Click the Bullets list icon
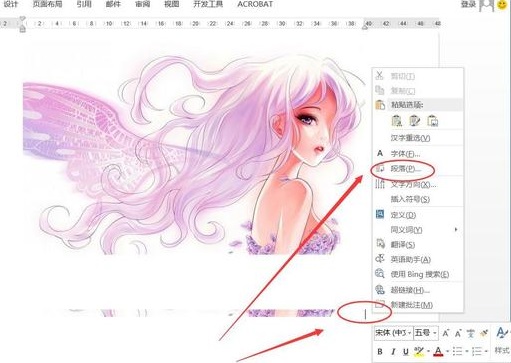 pos(458,351)
